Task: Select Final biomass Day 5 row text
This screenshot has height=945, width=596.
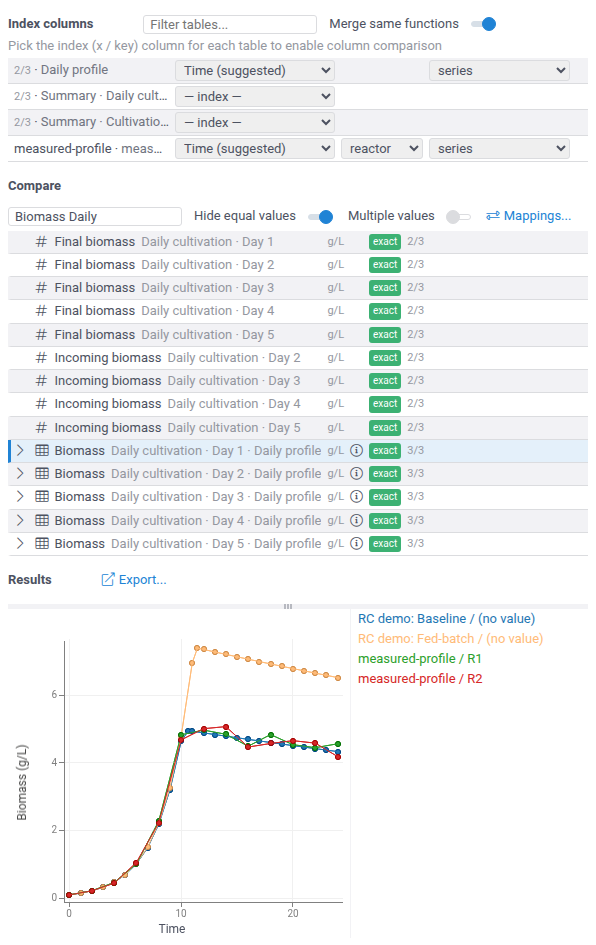Action: point(164,334)
